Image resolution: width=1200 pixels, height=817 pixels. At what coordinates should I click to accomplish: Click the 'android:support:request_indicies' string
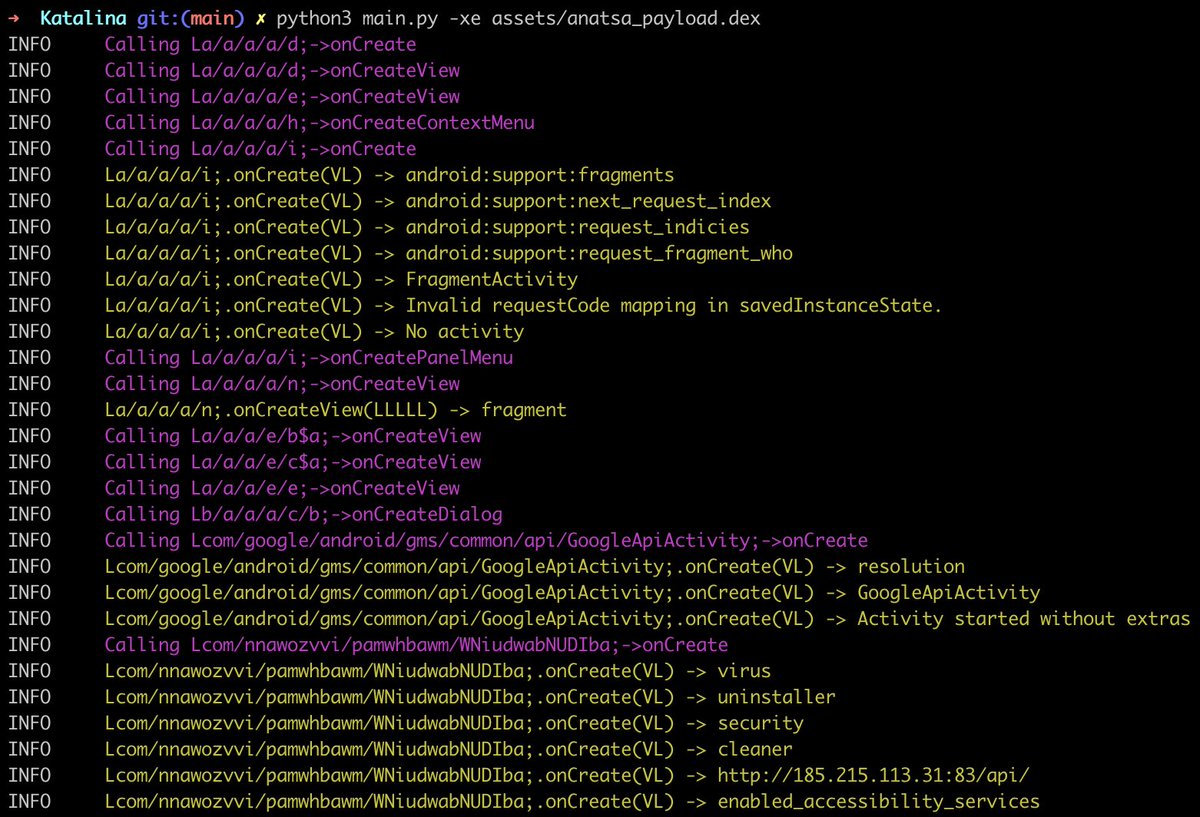577,227
